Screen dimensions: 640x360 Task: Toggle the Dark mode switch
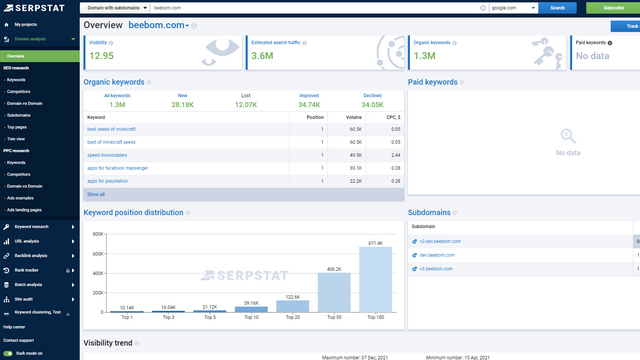(x=8, y=353)
